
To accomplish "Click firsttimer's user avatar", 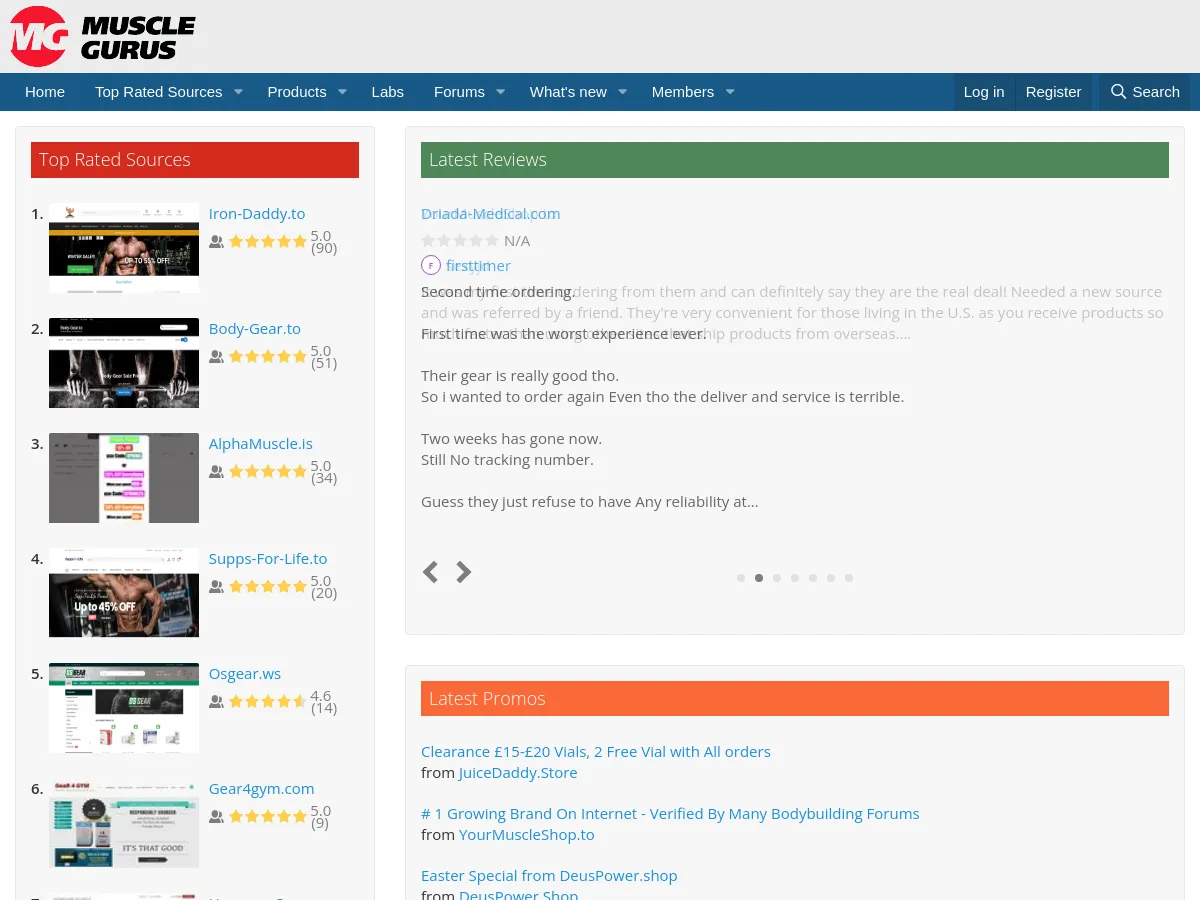I will [430, 265].
